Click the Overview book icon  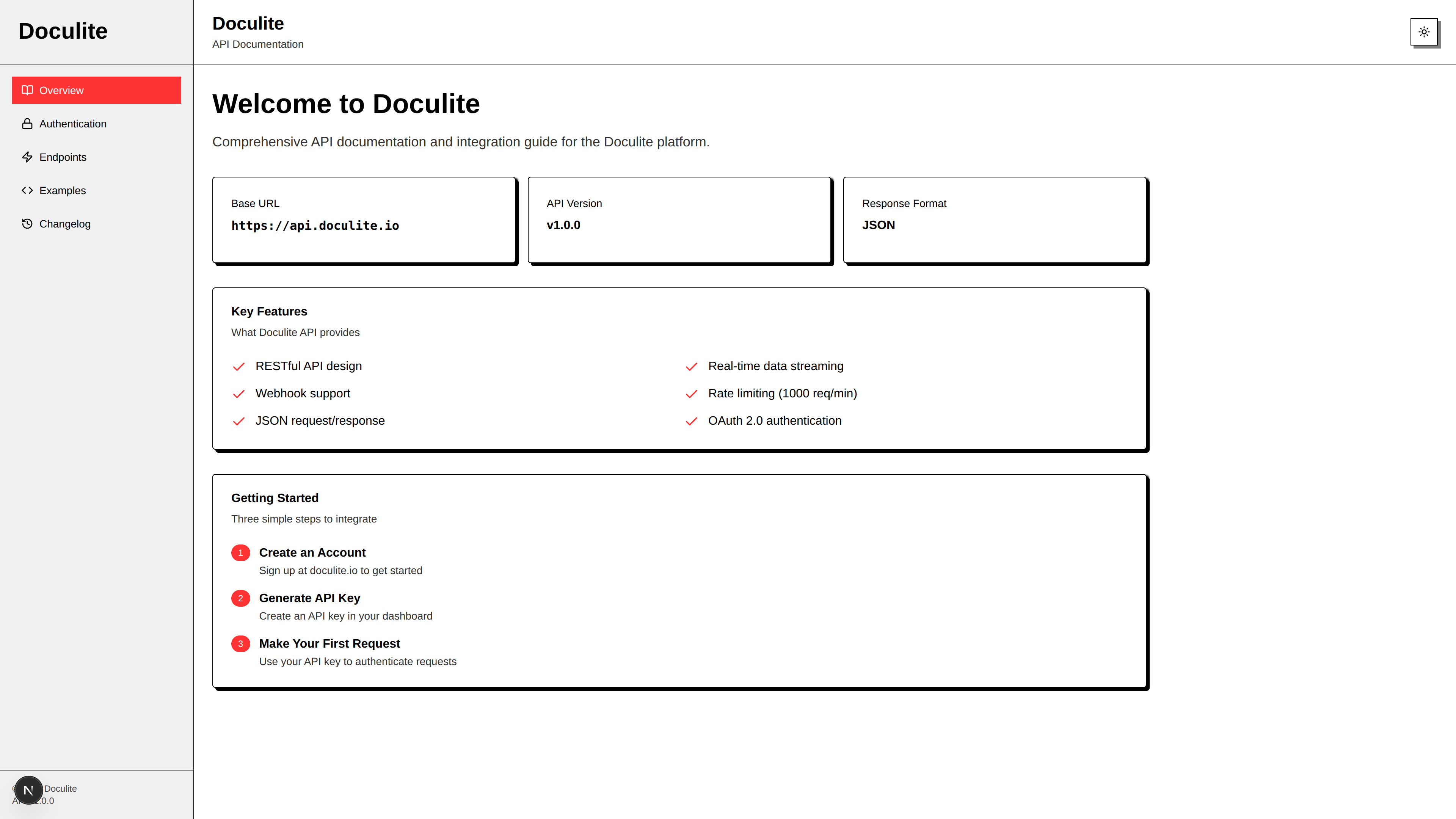click(x=27, y=91)
